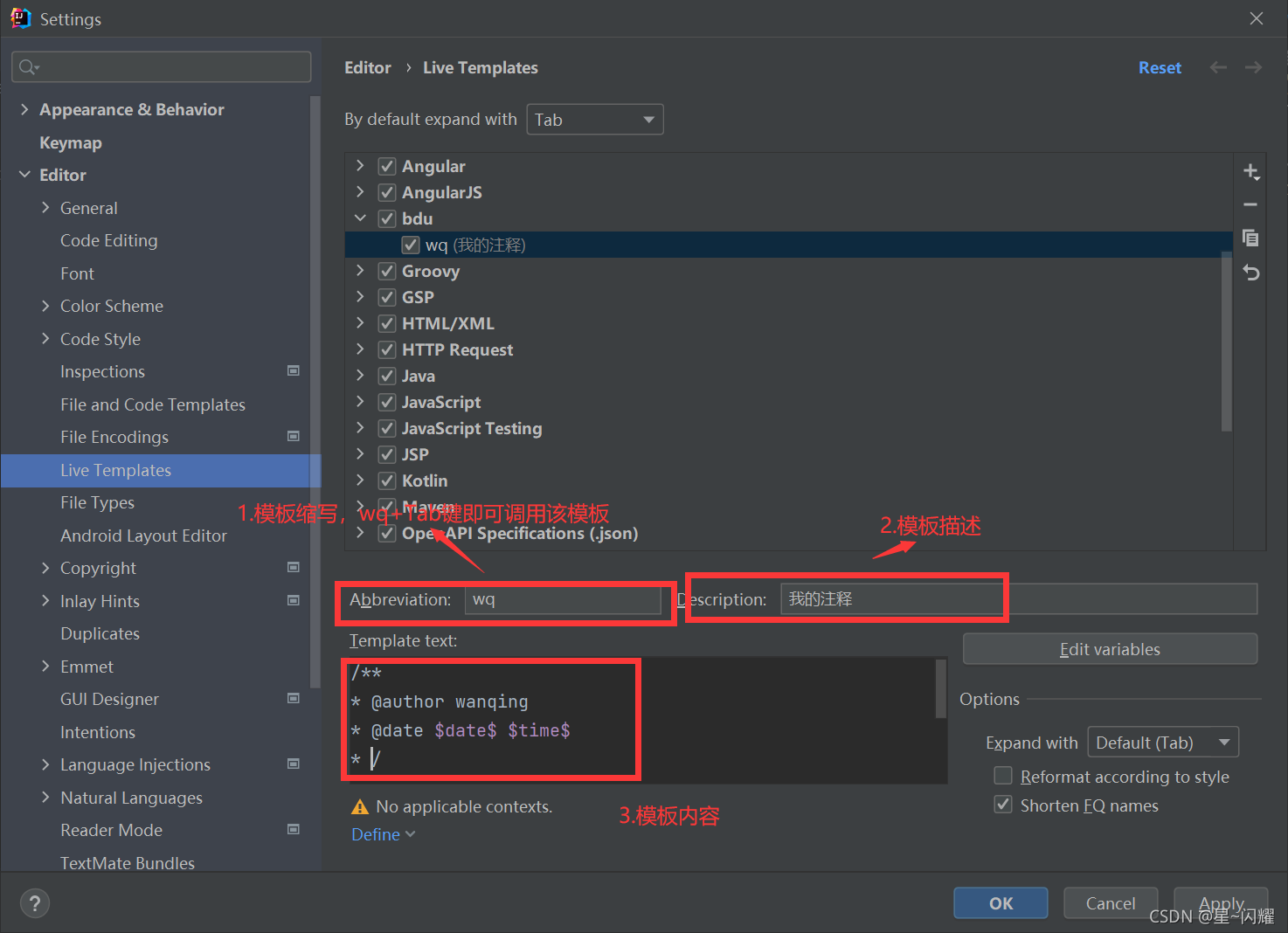
Task: Click the project-level icon beside Inspections
Action: point(294,370)
